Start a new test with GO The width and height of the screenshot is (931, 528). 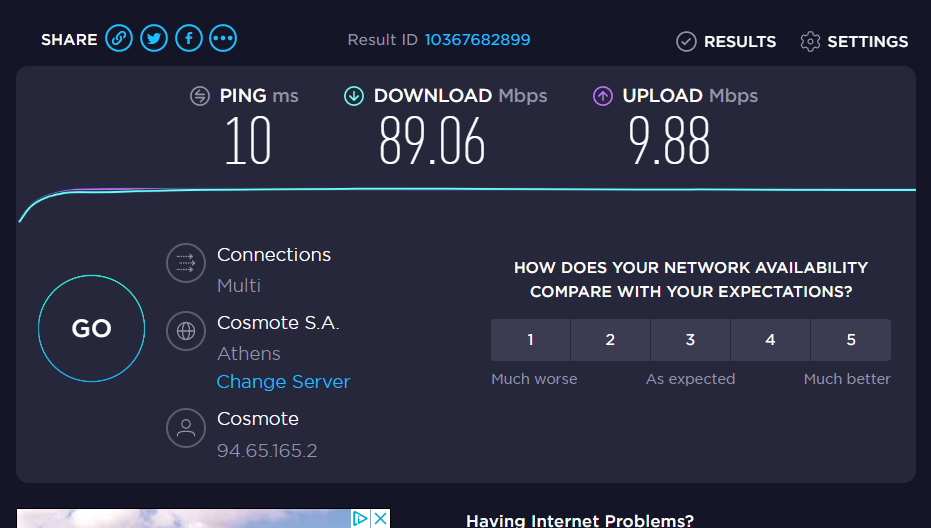(91, 328)
